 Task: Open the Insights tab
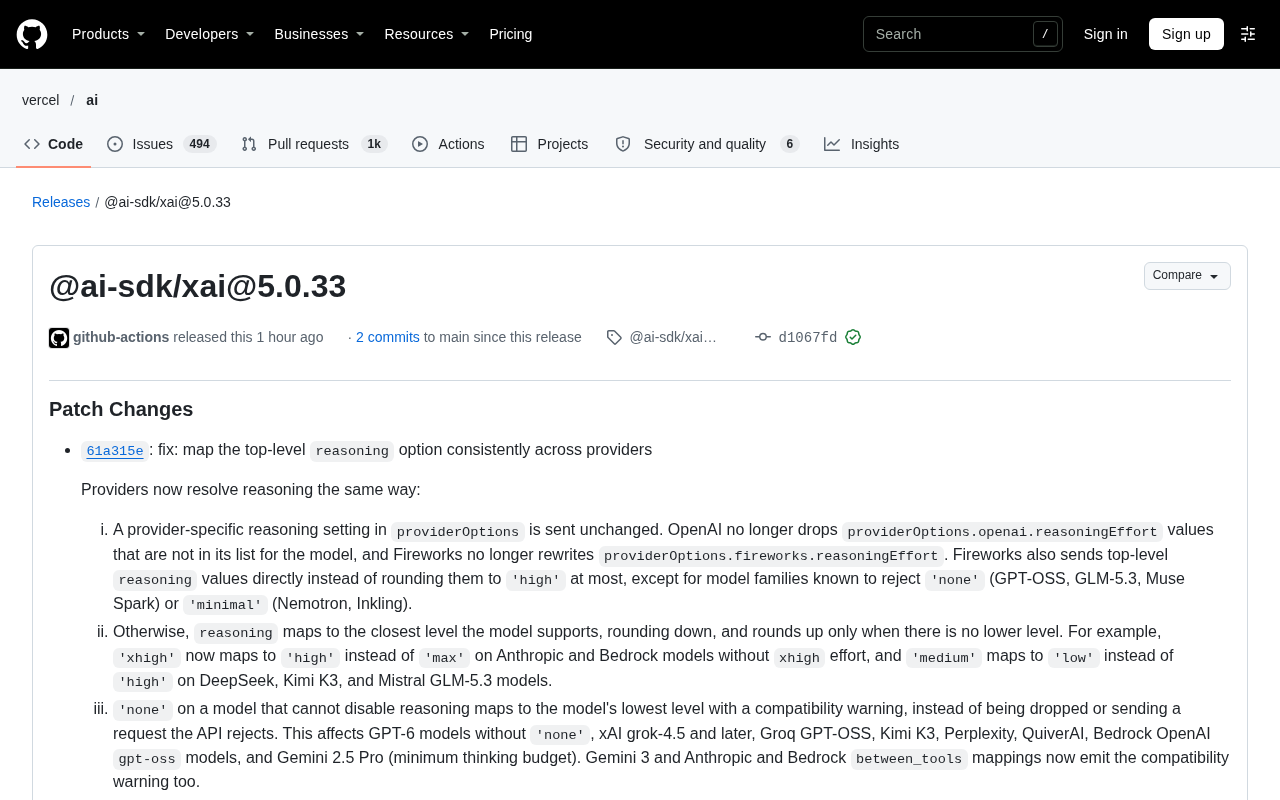(x=862, y=144)
